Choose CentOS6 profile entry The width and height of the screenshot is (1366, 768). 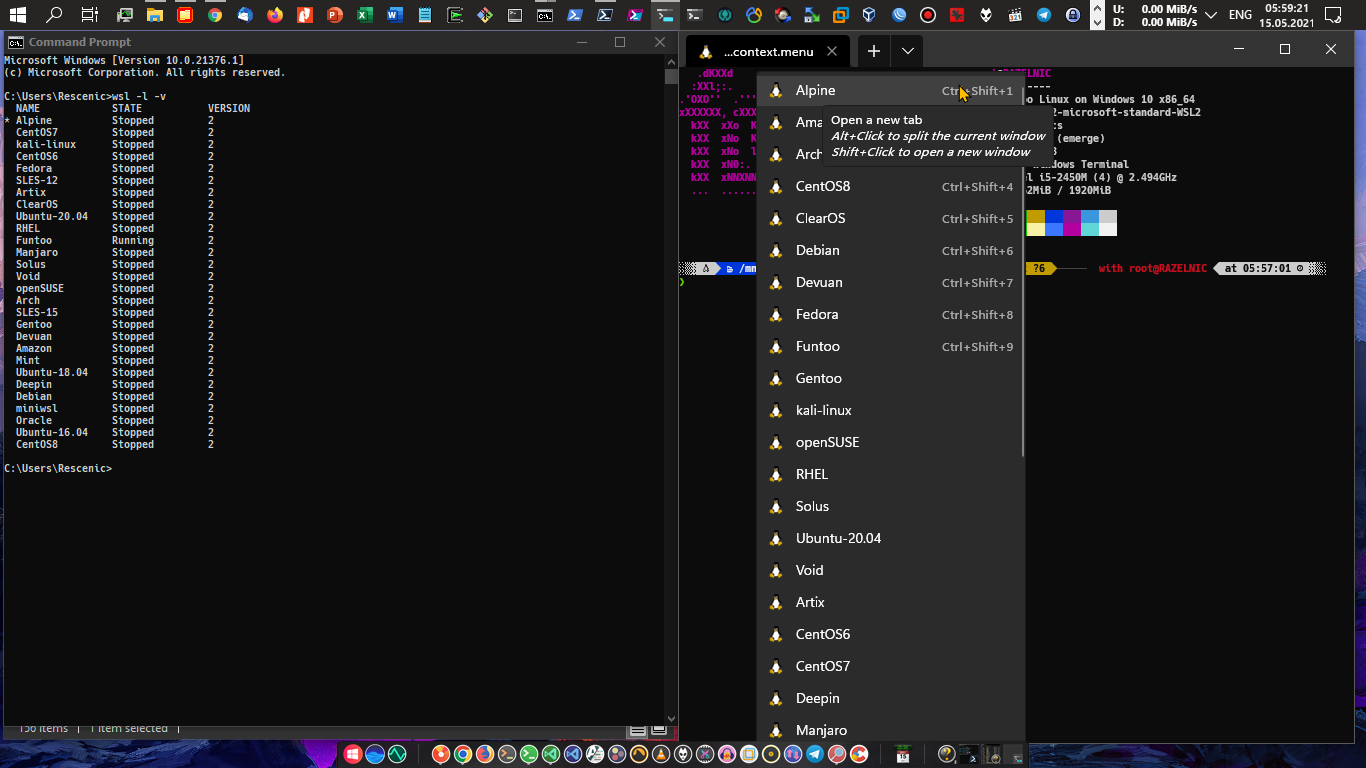[891, 634]
